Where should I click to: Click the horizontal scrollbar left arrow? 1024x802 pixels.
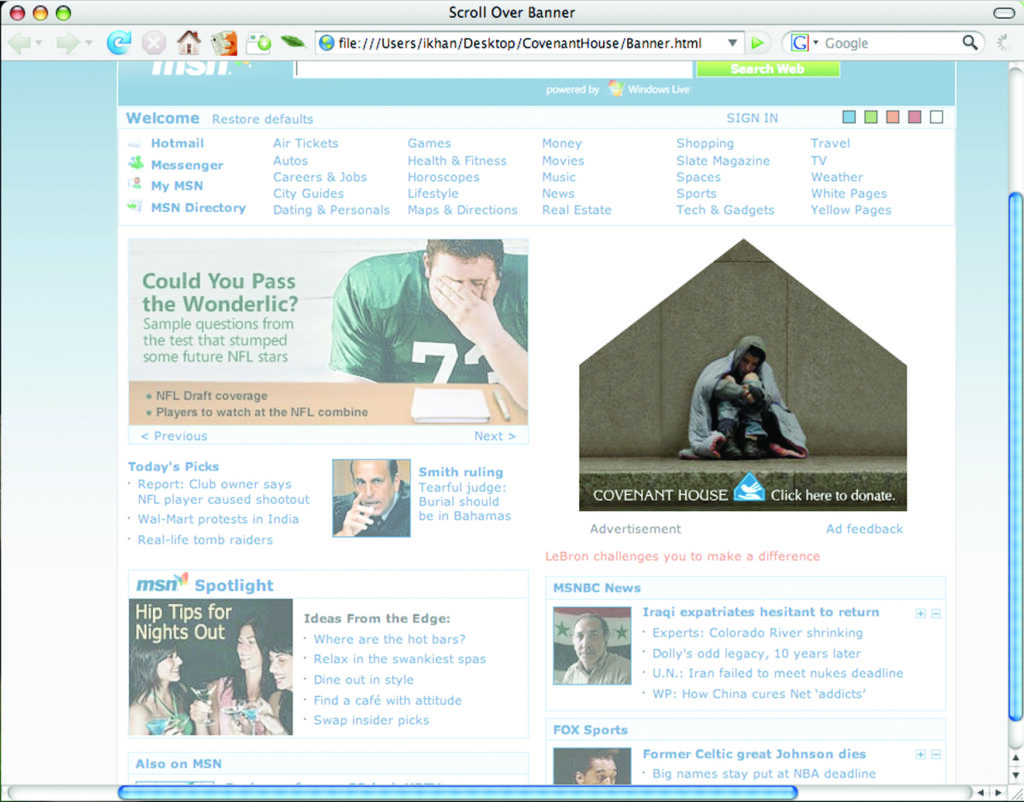980,792
